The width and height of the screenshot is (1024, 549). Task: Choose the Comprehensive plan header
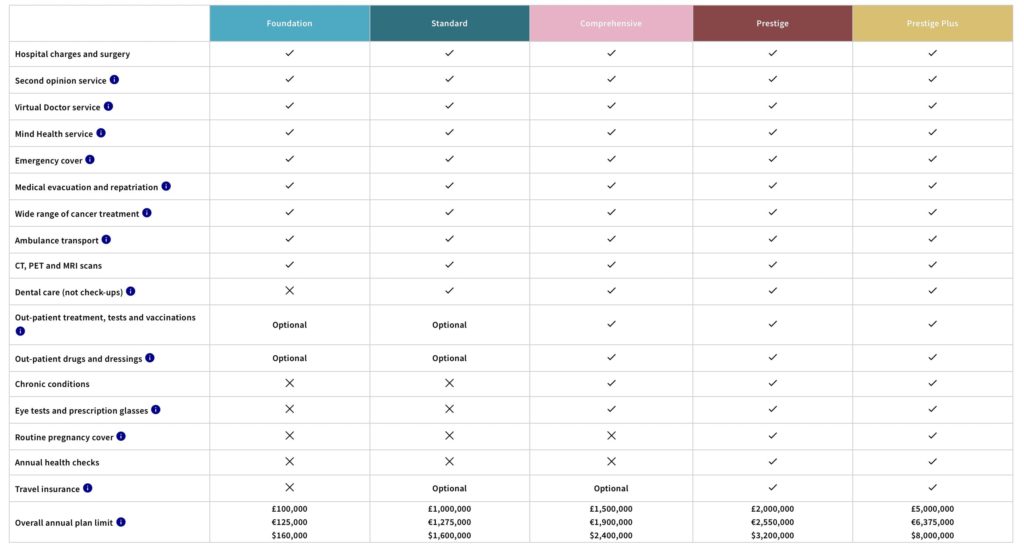click(x=611, y=23)
